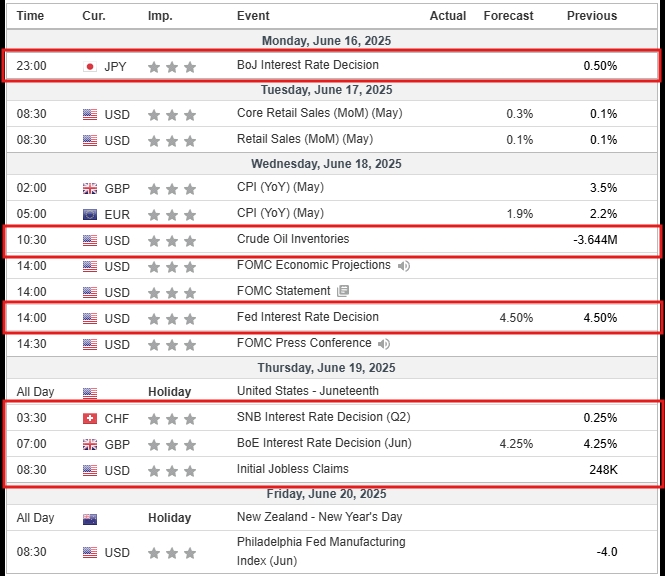
Task: Open the BoJ Interest Rate Decision event
Action: point(307,65)
